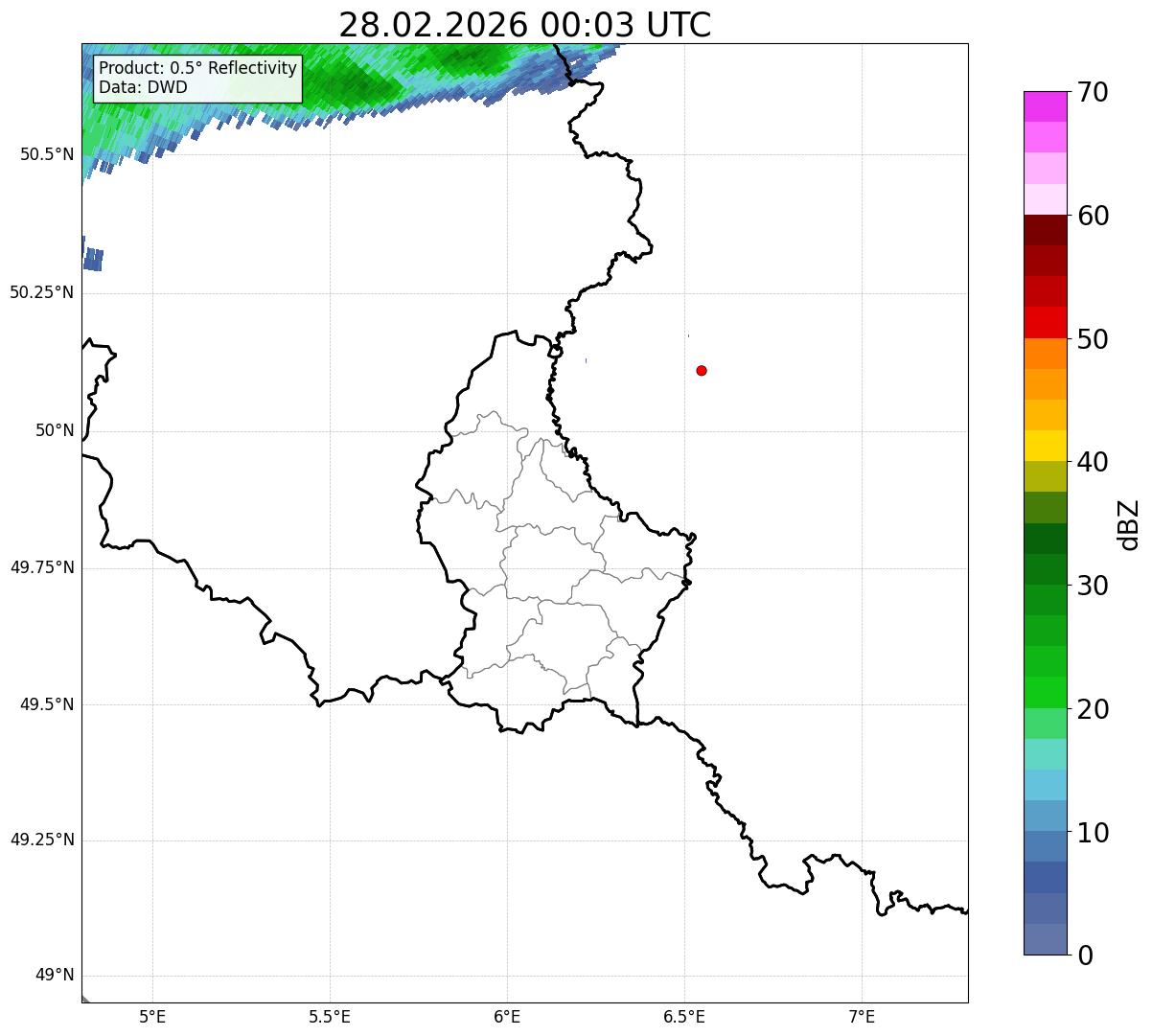This screenshot has height=1036, width=1152.
Task: Click the 5°E longitude label
Action: [x=152, y=1017]
